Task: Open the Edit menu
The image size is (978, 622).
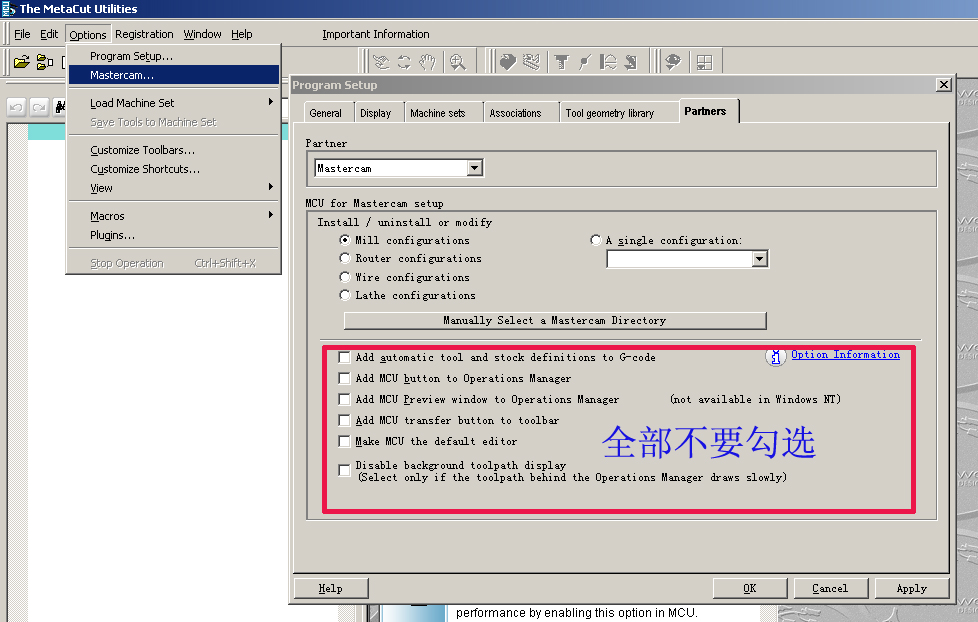Action: (x=49, y=34)
